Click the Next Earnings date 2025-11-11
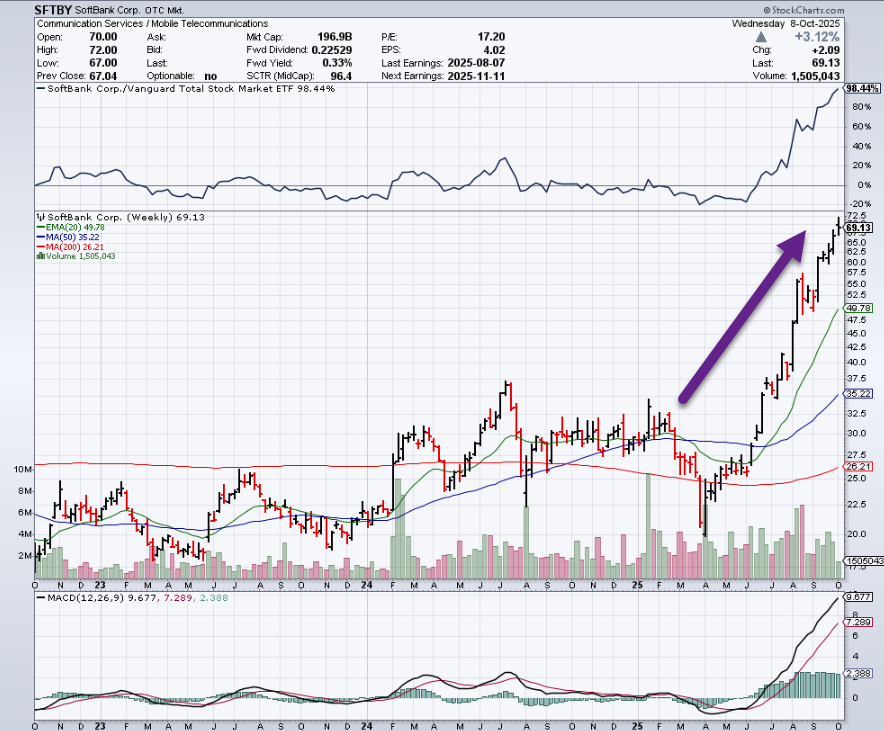Image resolution: width=884 pixels, height=731 pixels. point(472,72)
